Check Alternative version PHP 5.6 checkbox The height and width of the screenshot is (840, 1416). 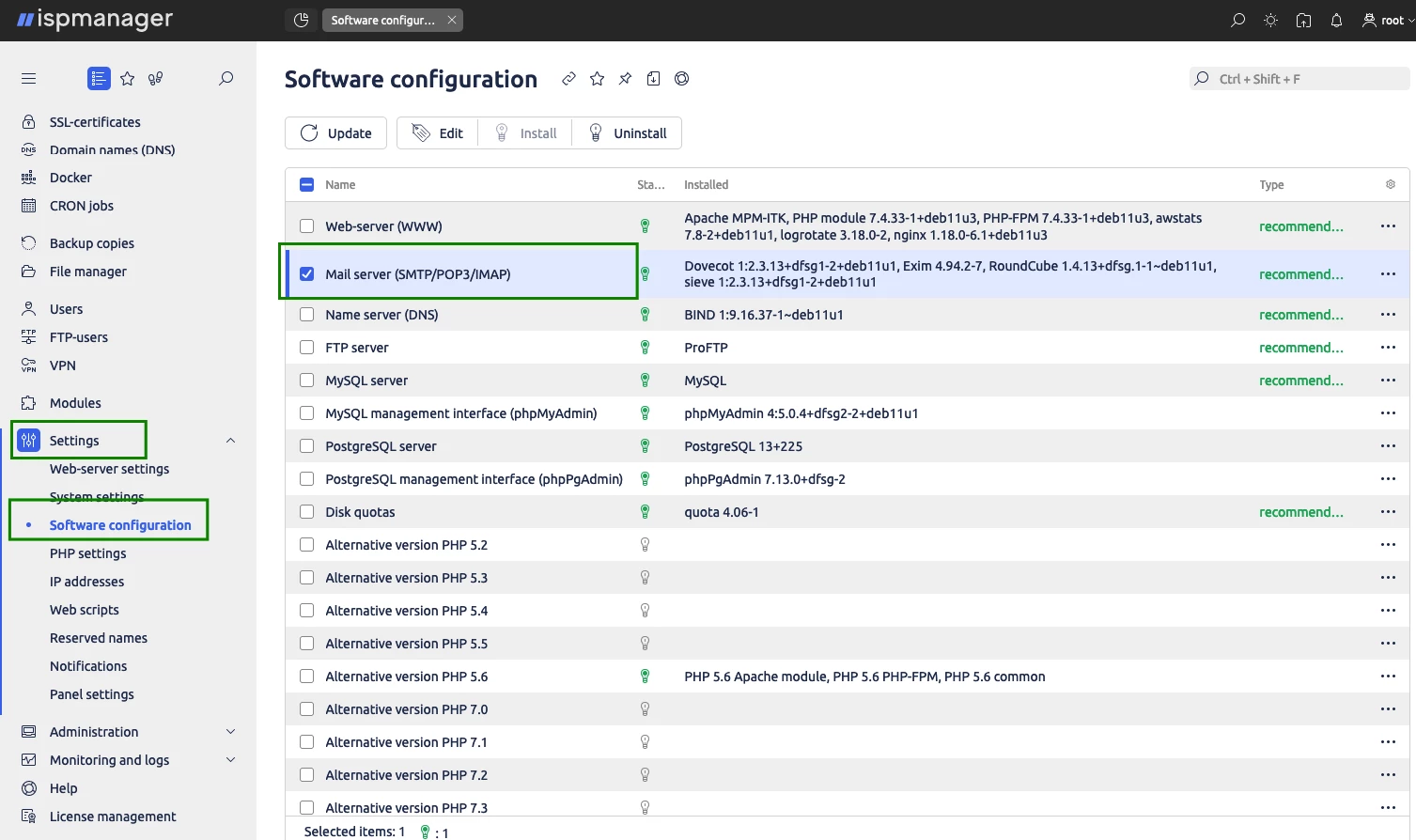tap(306, 677)
